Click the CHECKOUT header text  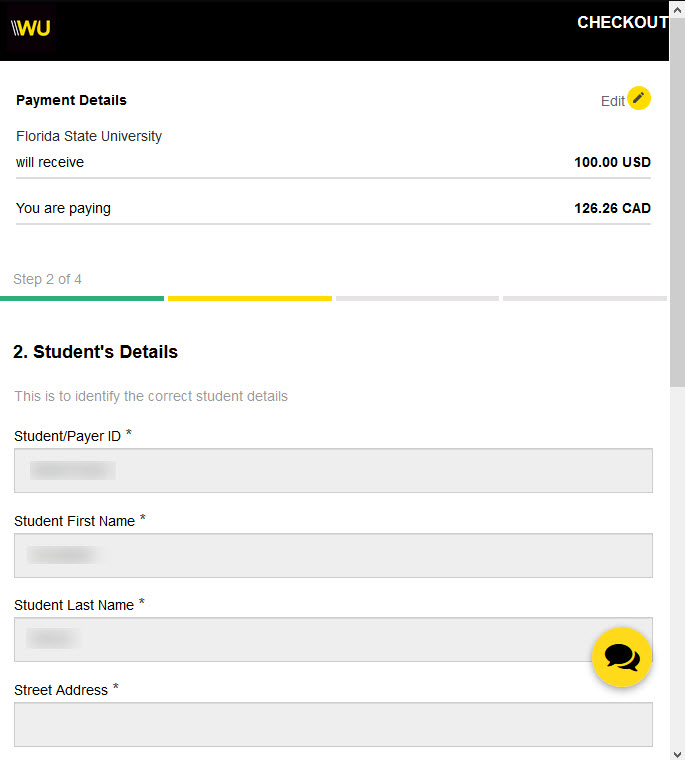(622, 22)
